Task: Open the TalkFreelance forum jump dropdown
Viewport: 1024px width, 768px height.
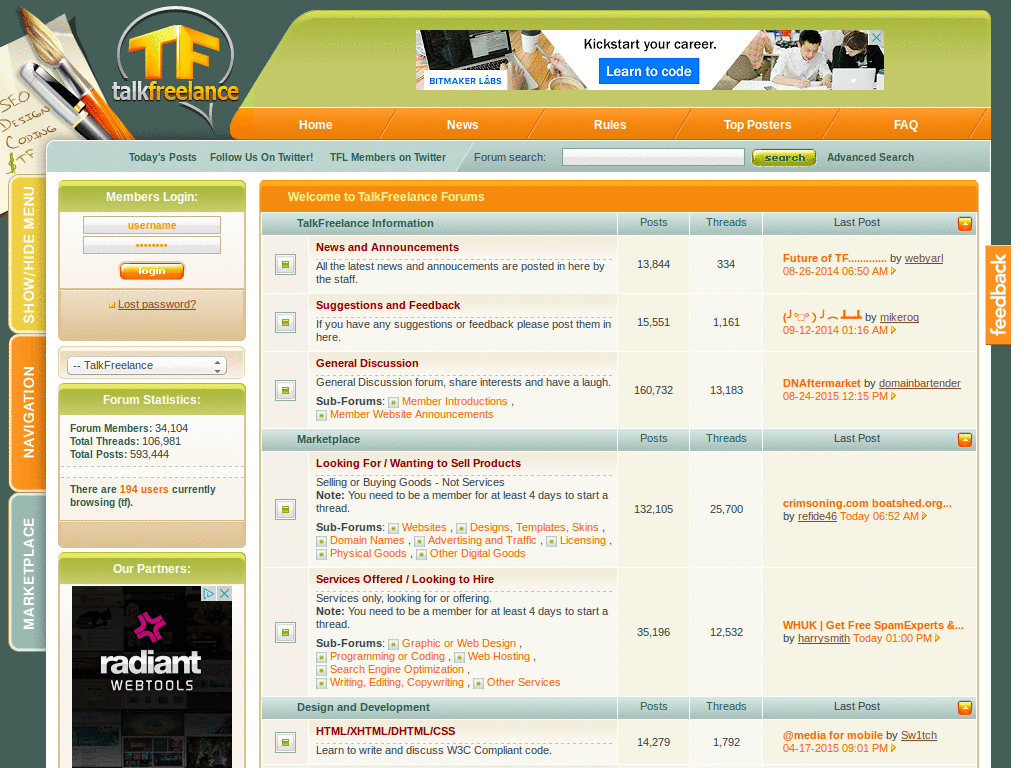Action: click(x=147, y=366)
